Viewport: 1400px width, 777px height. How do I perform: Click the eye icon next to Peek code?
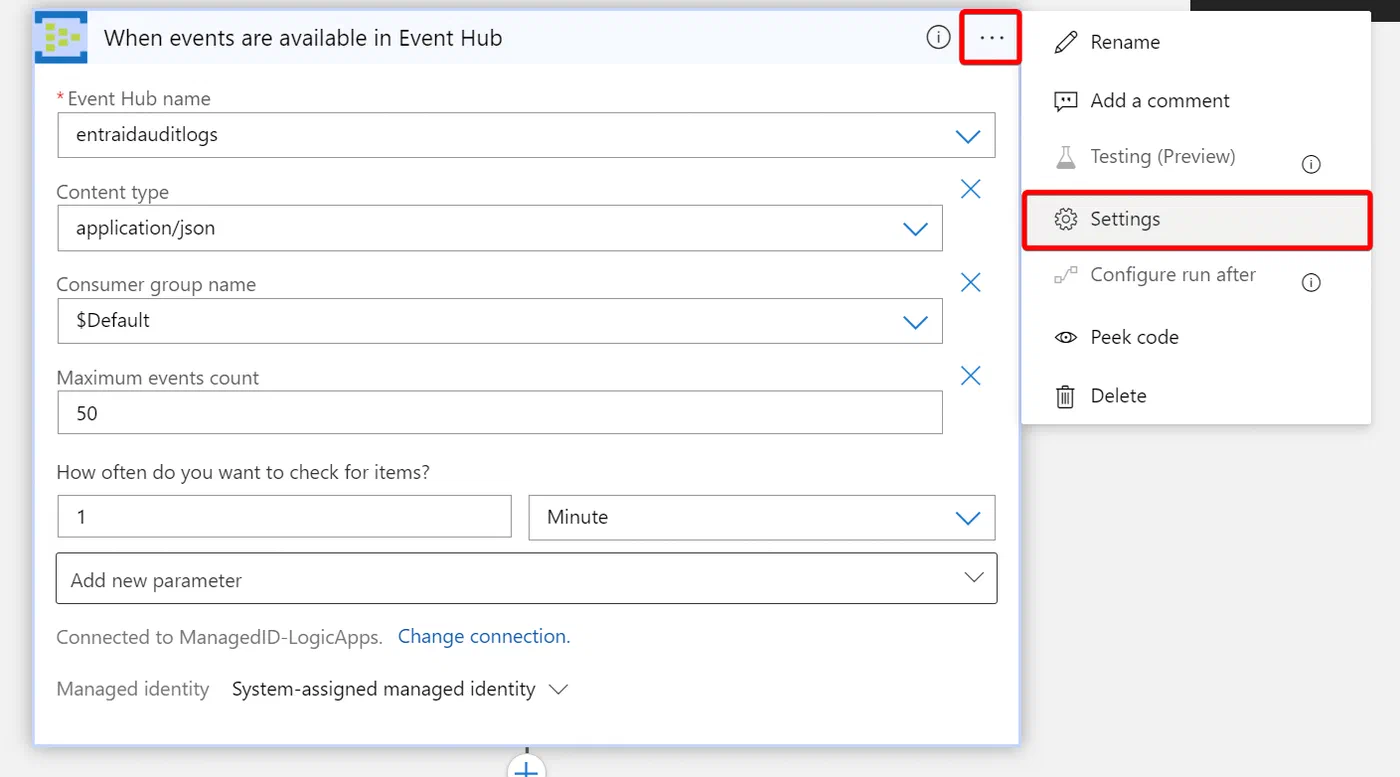tap(1066, 337)
